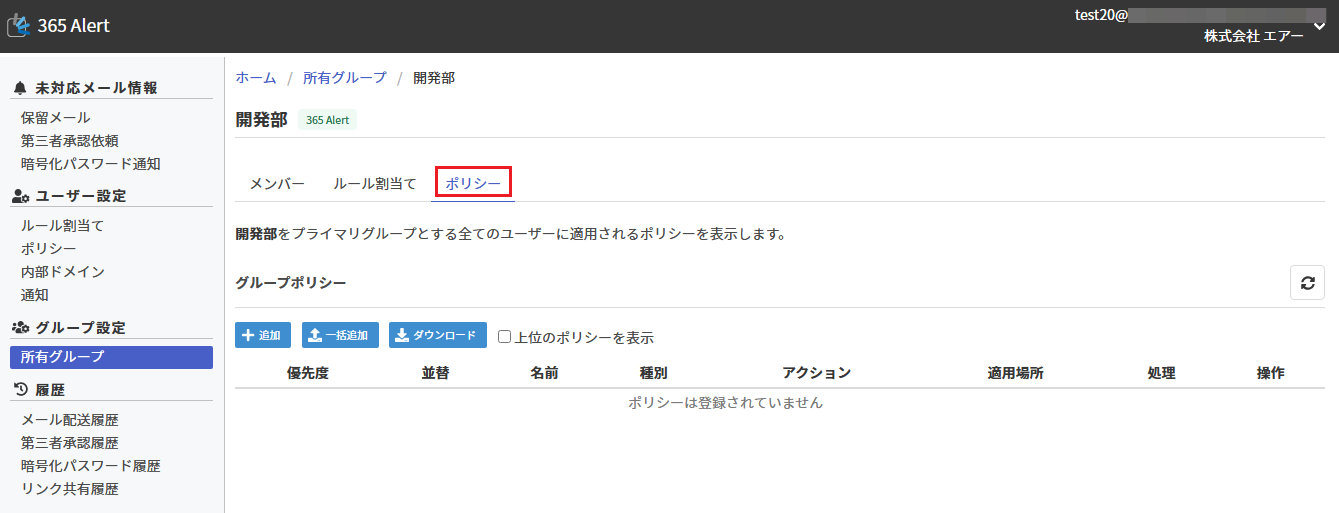Click the 365 Alert logo icon
This screenshot has width=1339, height=513.
click(x=19, y=26)
